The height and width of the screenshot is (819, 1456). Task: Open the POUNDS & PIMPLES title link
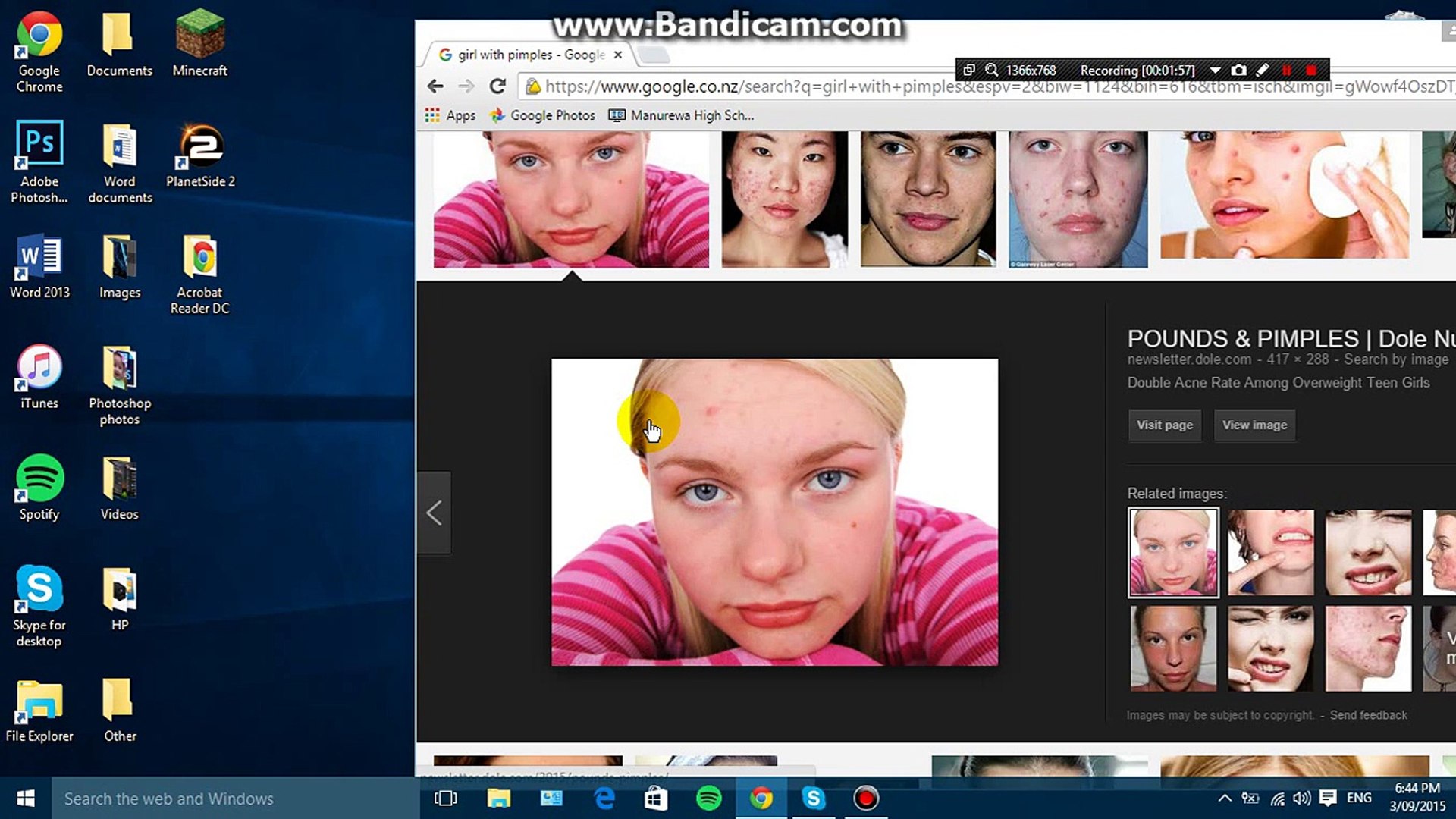click(1291, 338)
